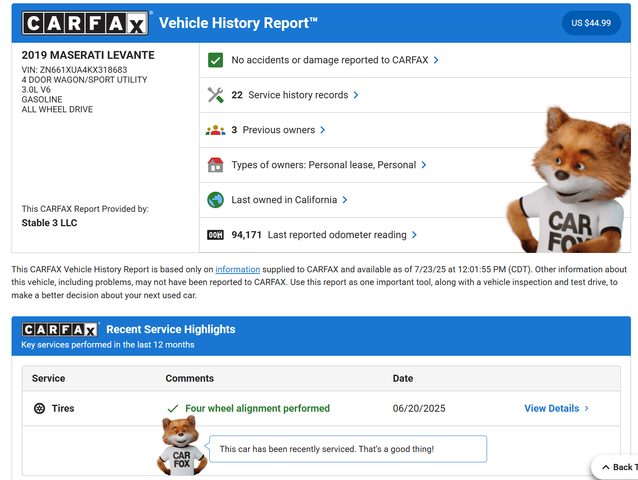This screenshot has width=638, height=480.
Task: Click the small Car Fox mascot
Action: tap(181, 445)
